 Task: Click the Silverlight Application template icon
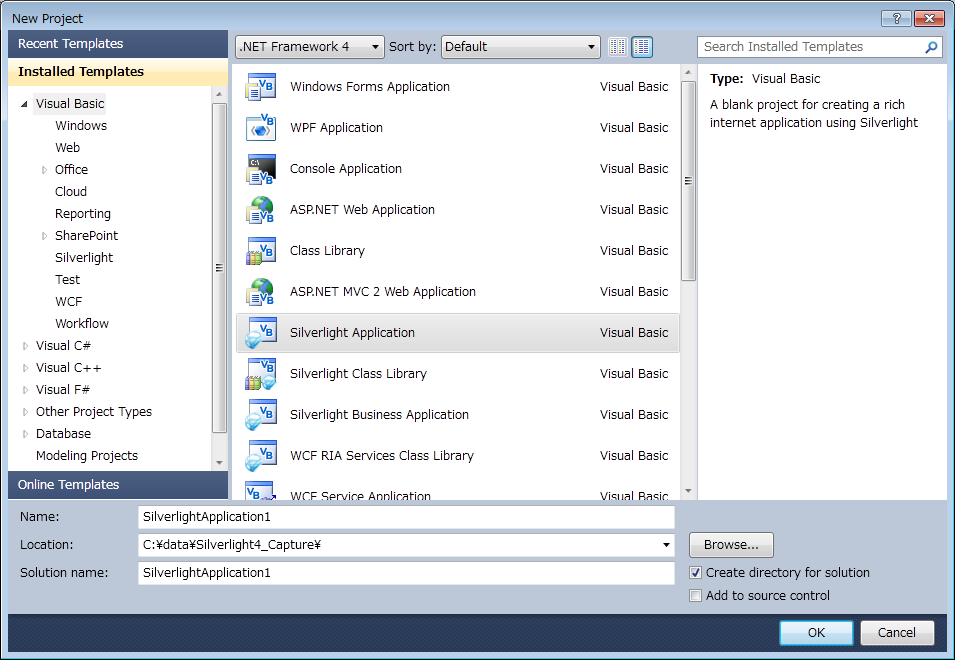pyautogui.click(x=261, y=332)
